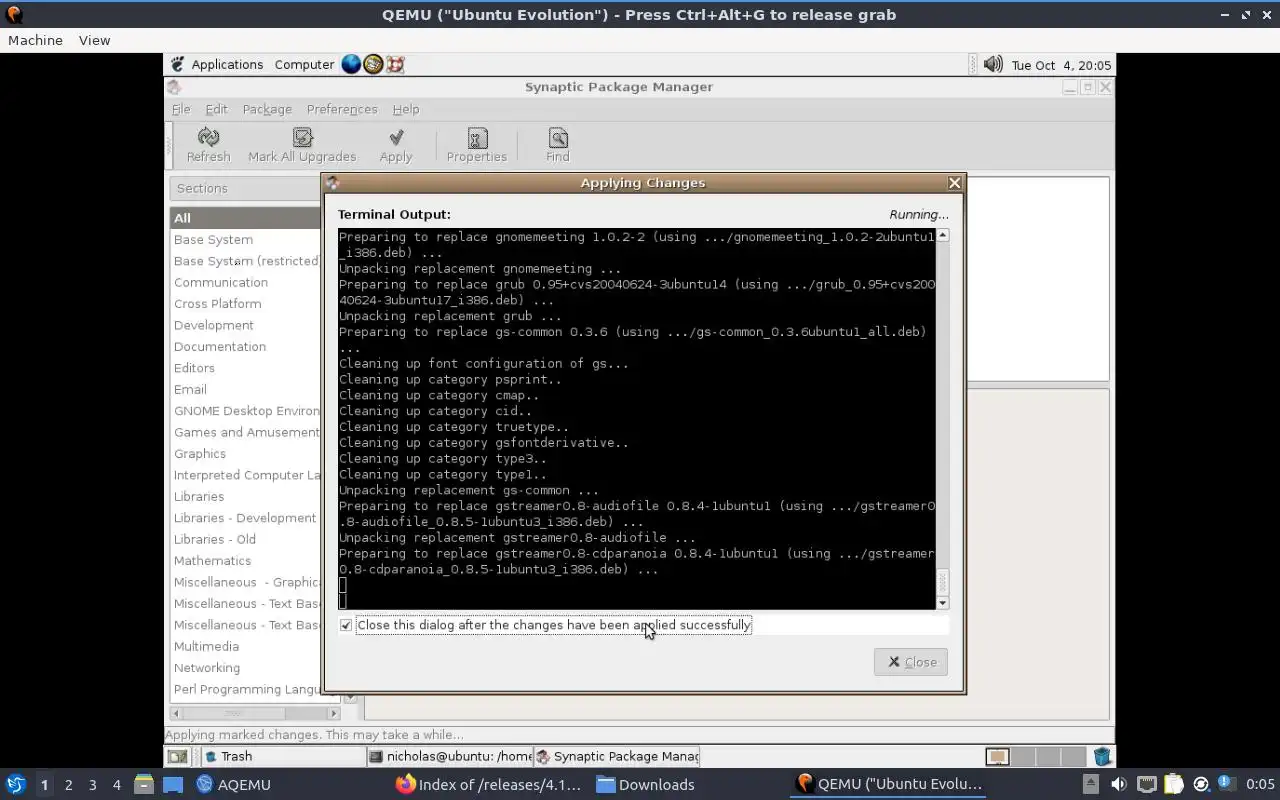Screen dimensions: 1280x800
Task: Open the Help menu in Synaptic
Action: (x=406, y=109)
